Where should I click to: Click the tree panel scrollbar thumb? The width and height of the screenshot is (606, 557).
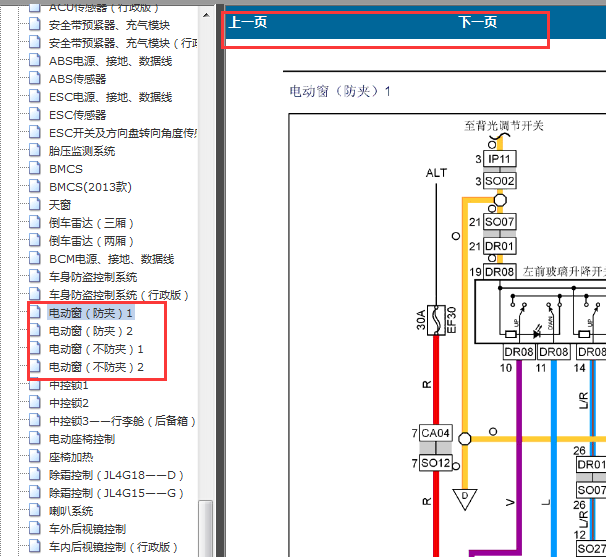click(x=206, y=528)
